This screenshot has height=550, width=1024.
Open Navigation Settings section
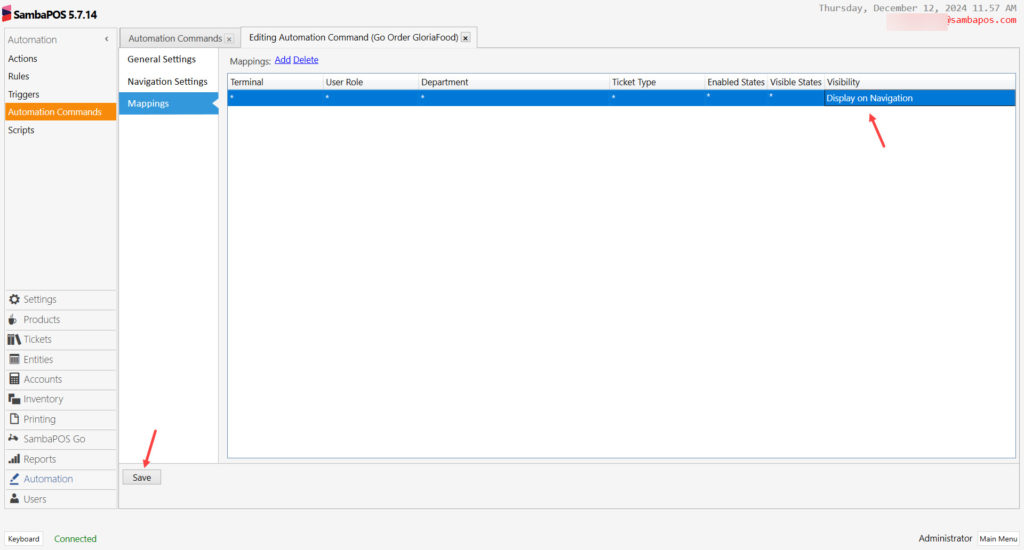click(167, 81)
